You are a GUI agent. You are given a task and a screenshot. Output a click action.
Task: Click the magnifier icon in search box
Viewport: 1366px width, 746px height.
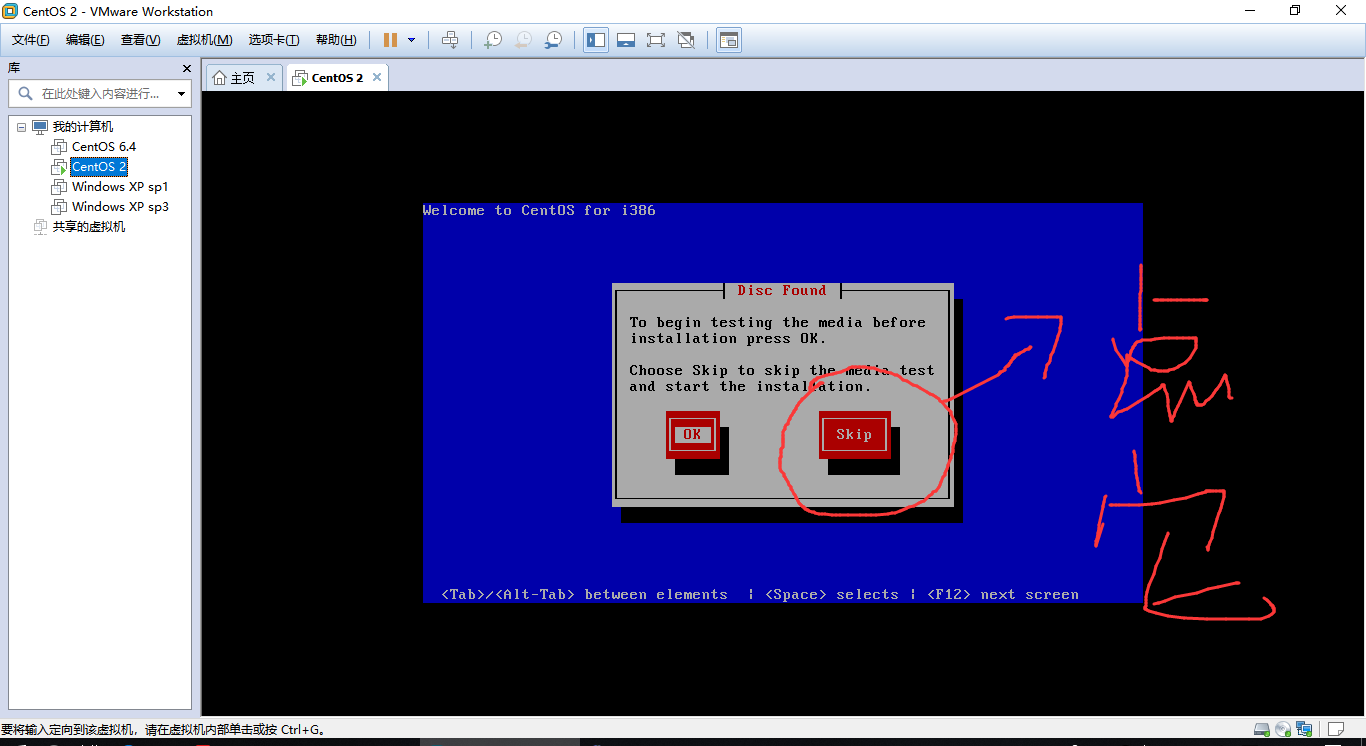pos(25,94)
